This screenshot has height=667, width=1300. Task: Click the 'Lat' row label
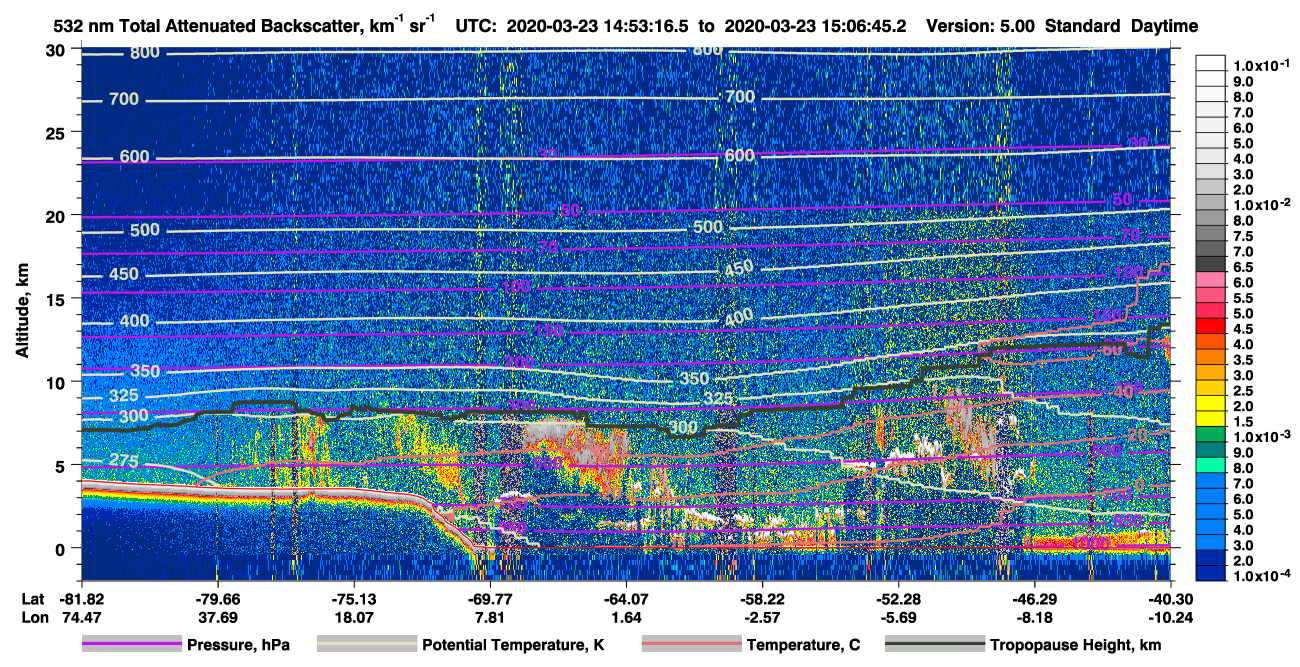32,598
